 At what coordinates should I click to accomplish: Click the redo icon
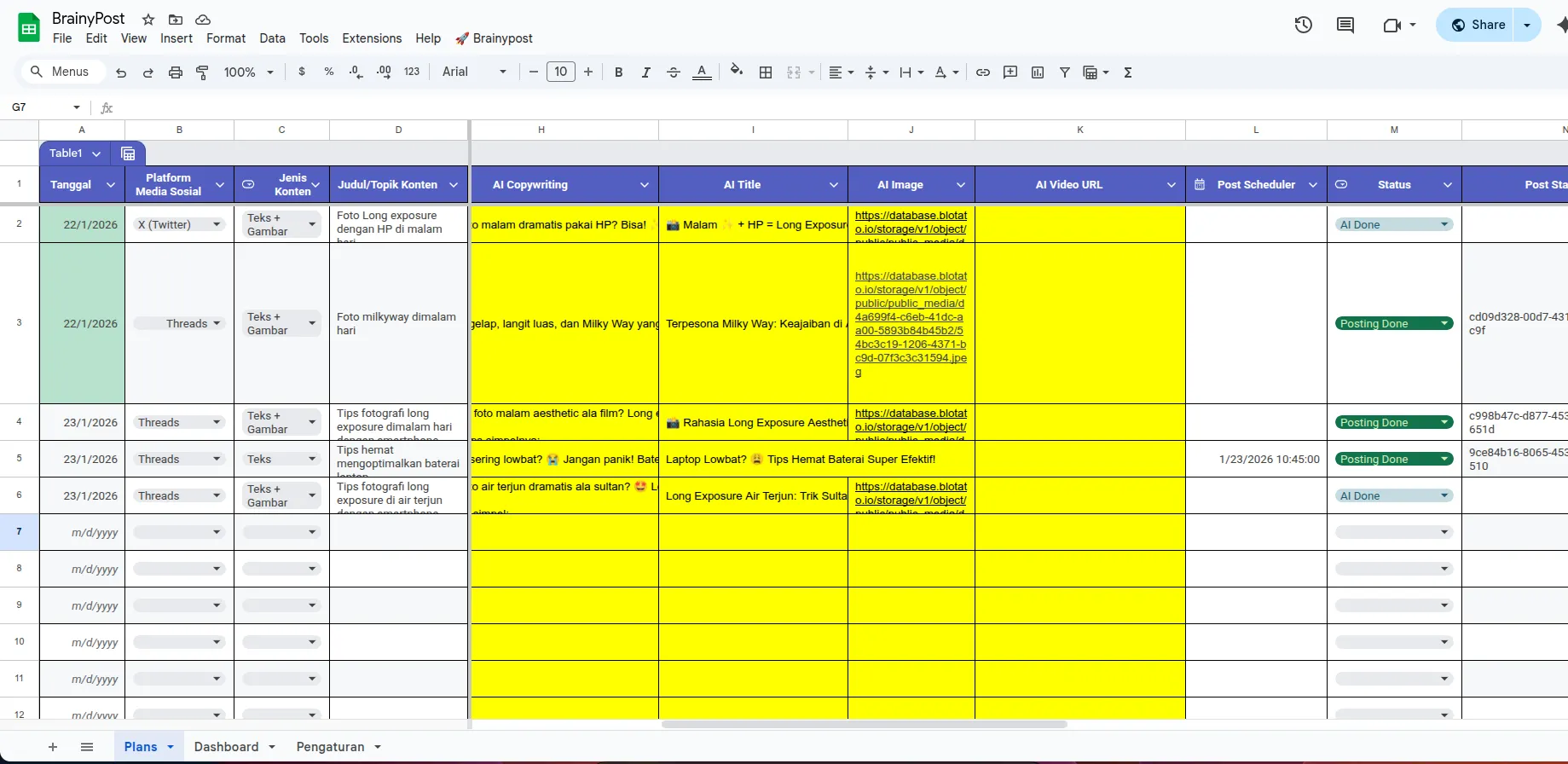pos(148,72)
